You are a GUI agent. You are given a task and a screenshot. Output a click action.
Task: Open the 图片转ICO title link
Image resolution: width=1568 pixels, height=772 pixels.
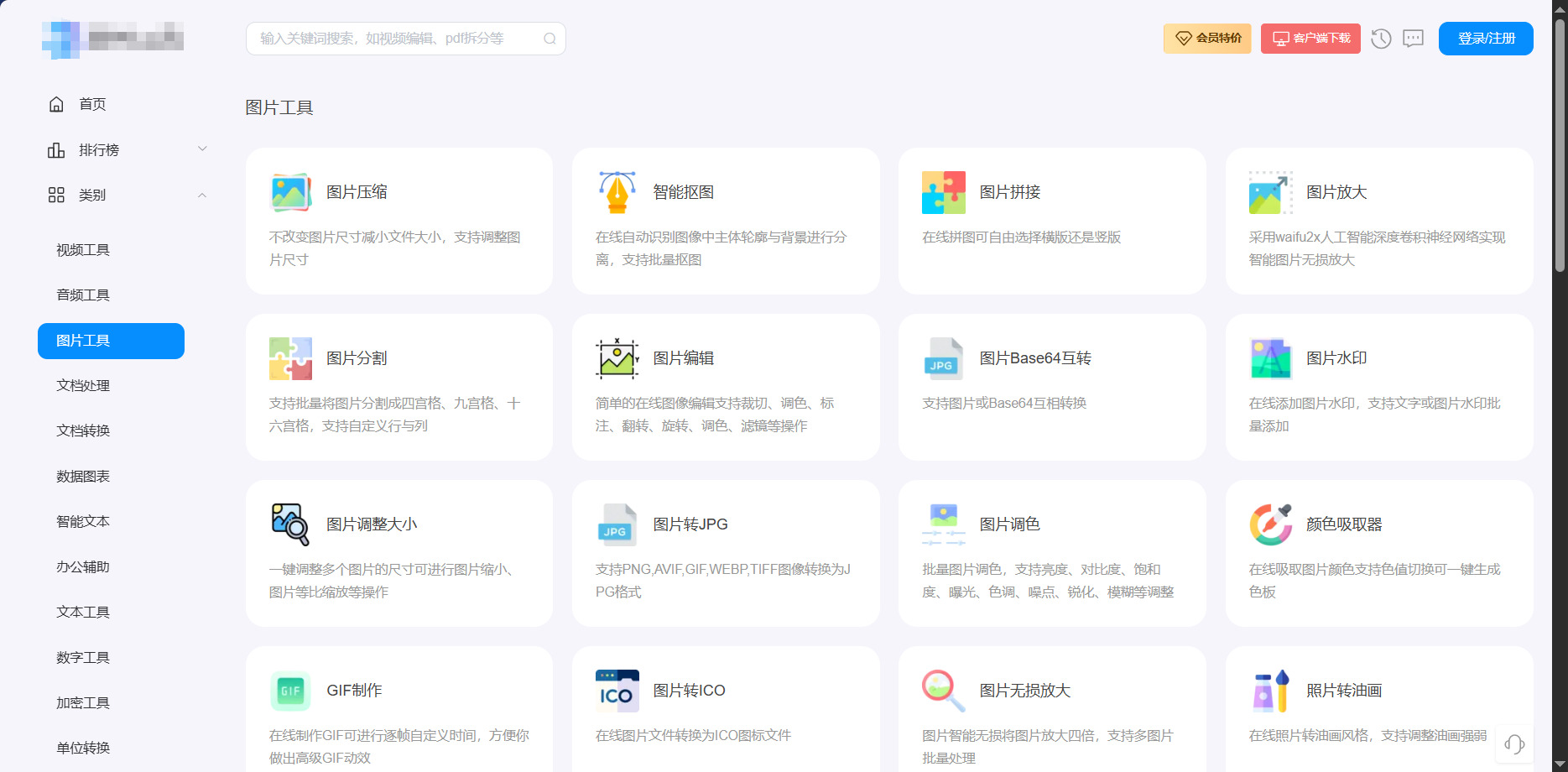pyautogui.click(x=689, y=691)
